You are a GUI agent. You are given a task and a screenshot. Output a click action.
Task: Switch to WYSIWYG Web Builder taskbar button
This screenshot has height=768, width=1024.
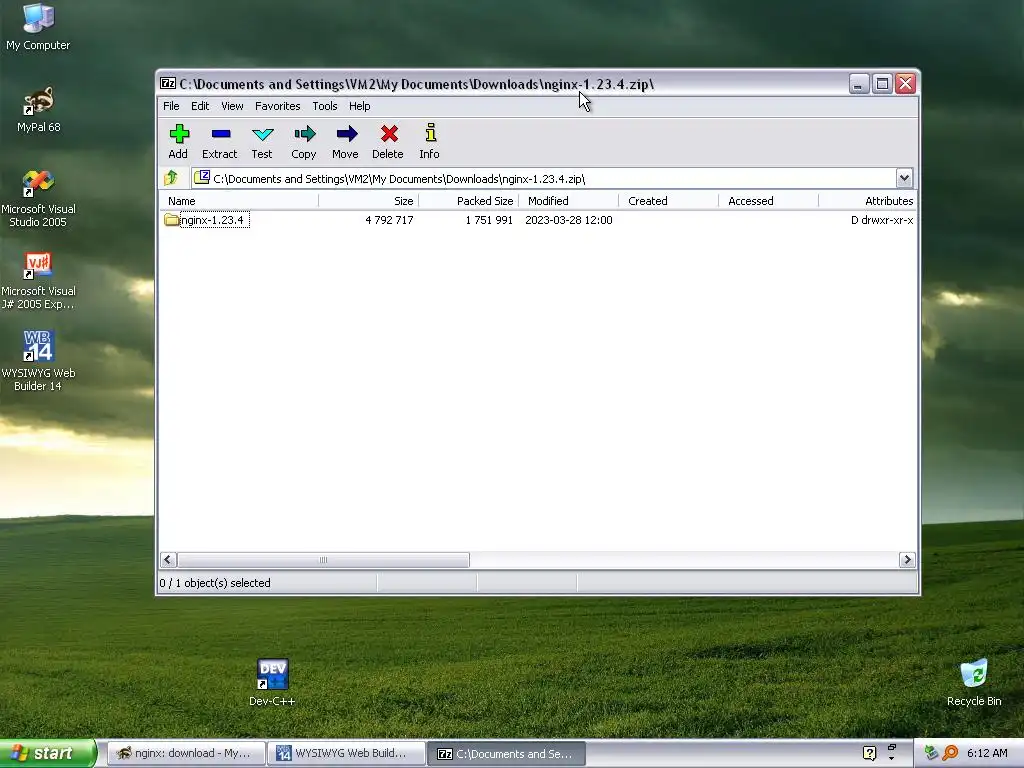coord(346,753)
